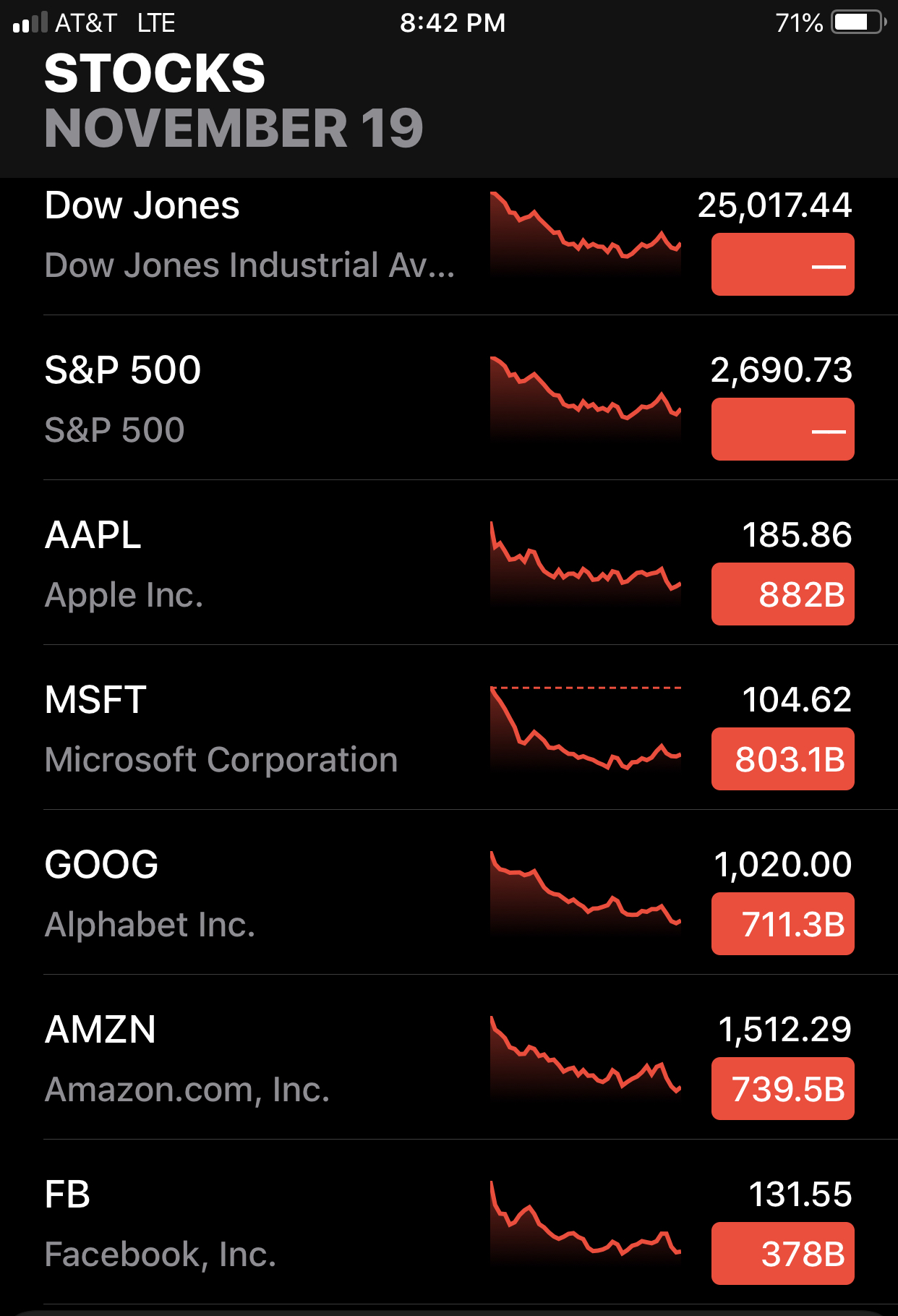898x1316 pixels.
Task: Select the Microsoft Corporation row
Action: click(221, 759)
